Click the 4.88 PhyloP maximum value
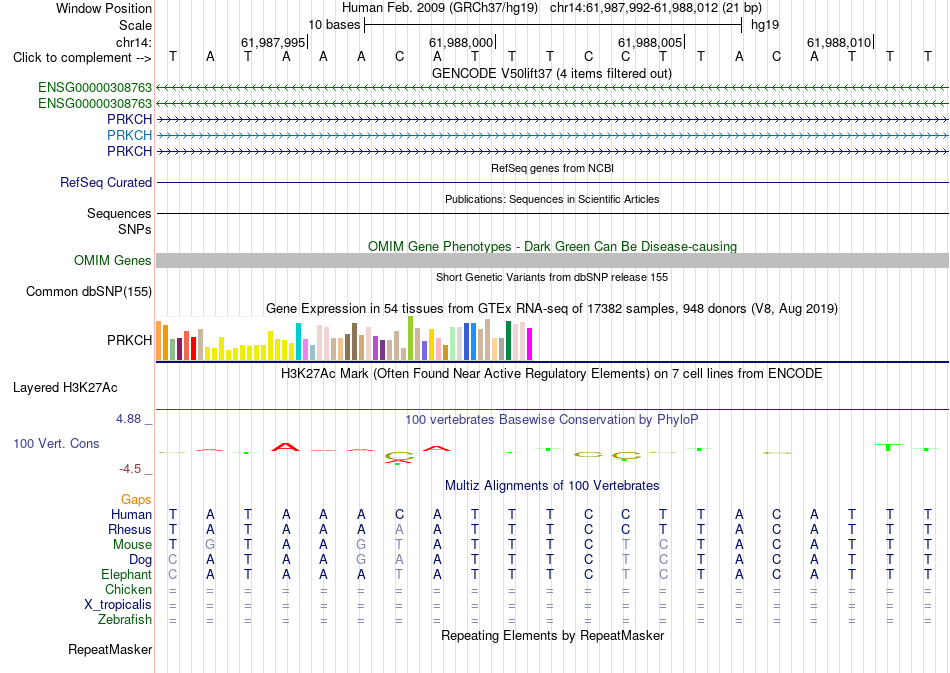Screen dimensions: 950x673 (x=128, y=419)
